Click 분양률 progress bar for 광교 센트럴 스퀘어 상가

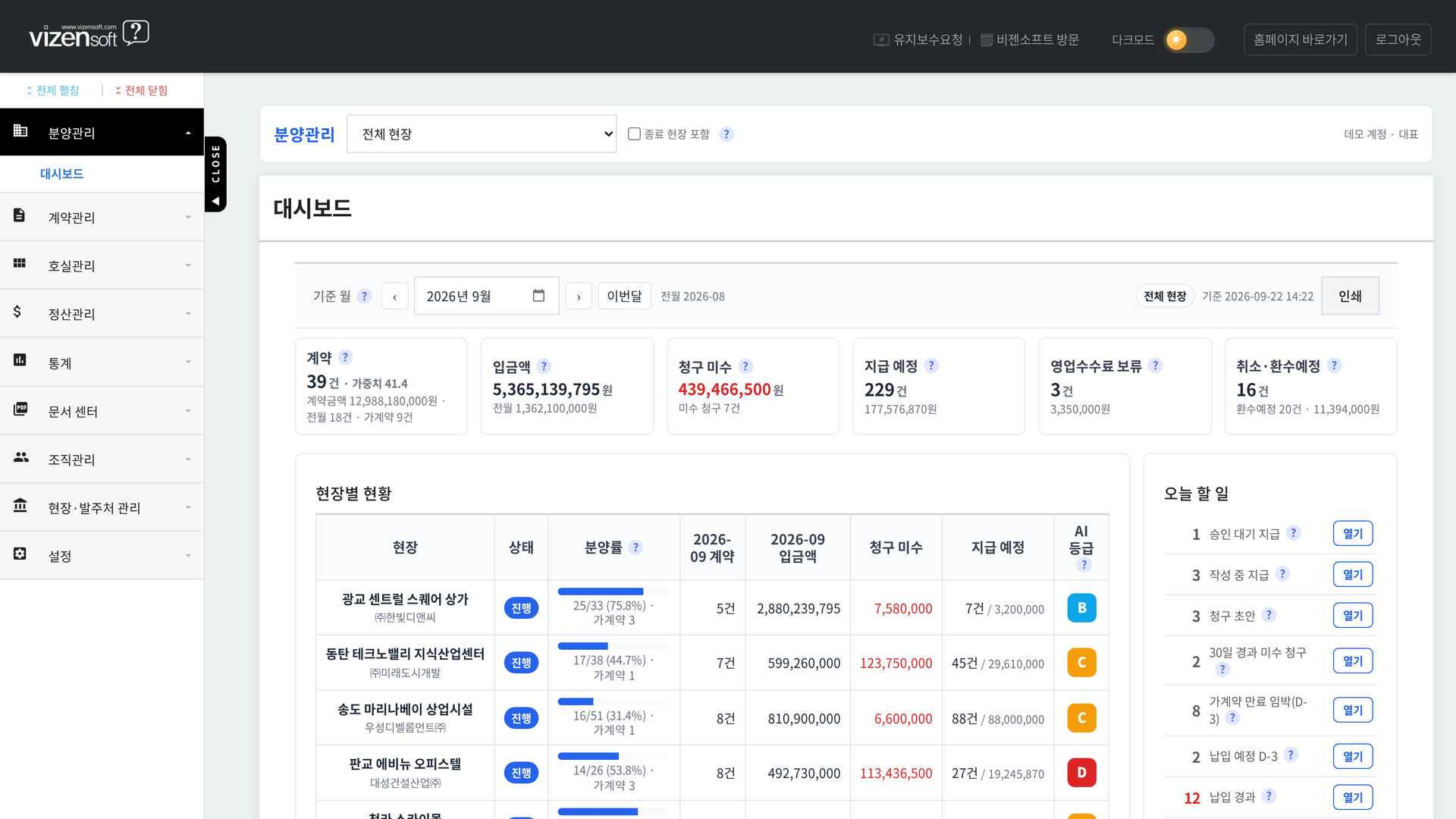[613, 591]
